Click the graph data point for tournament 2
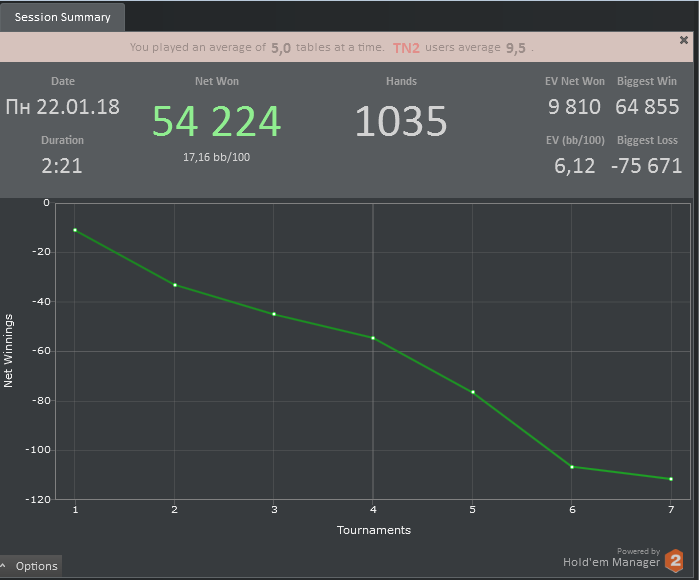 (x=175, y=285)
